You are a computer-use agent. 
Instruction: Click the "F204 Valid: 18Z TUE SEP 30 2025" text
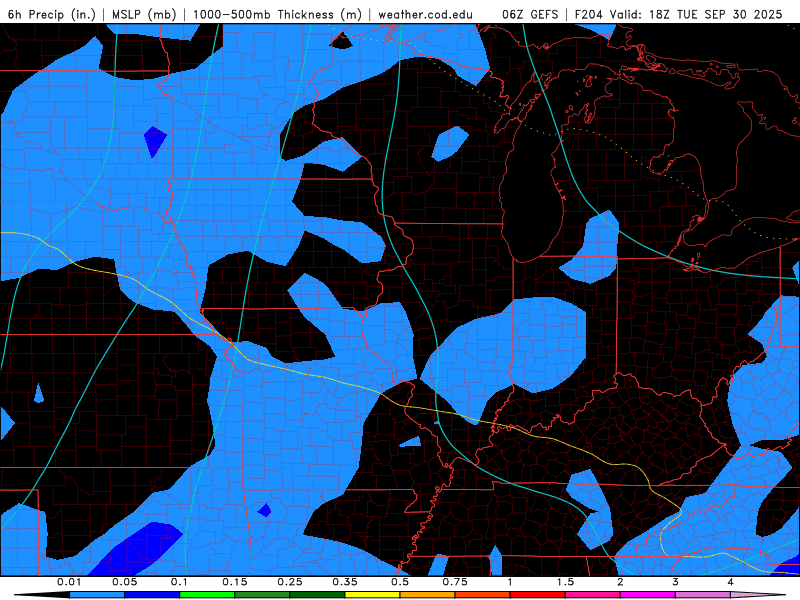pos(678,14)
